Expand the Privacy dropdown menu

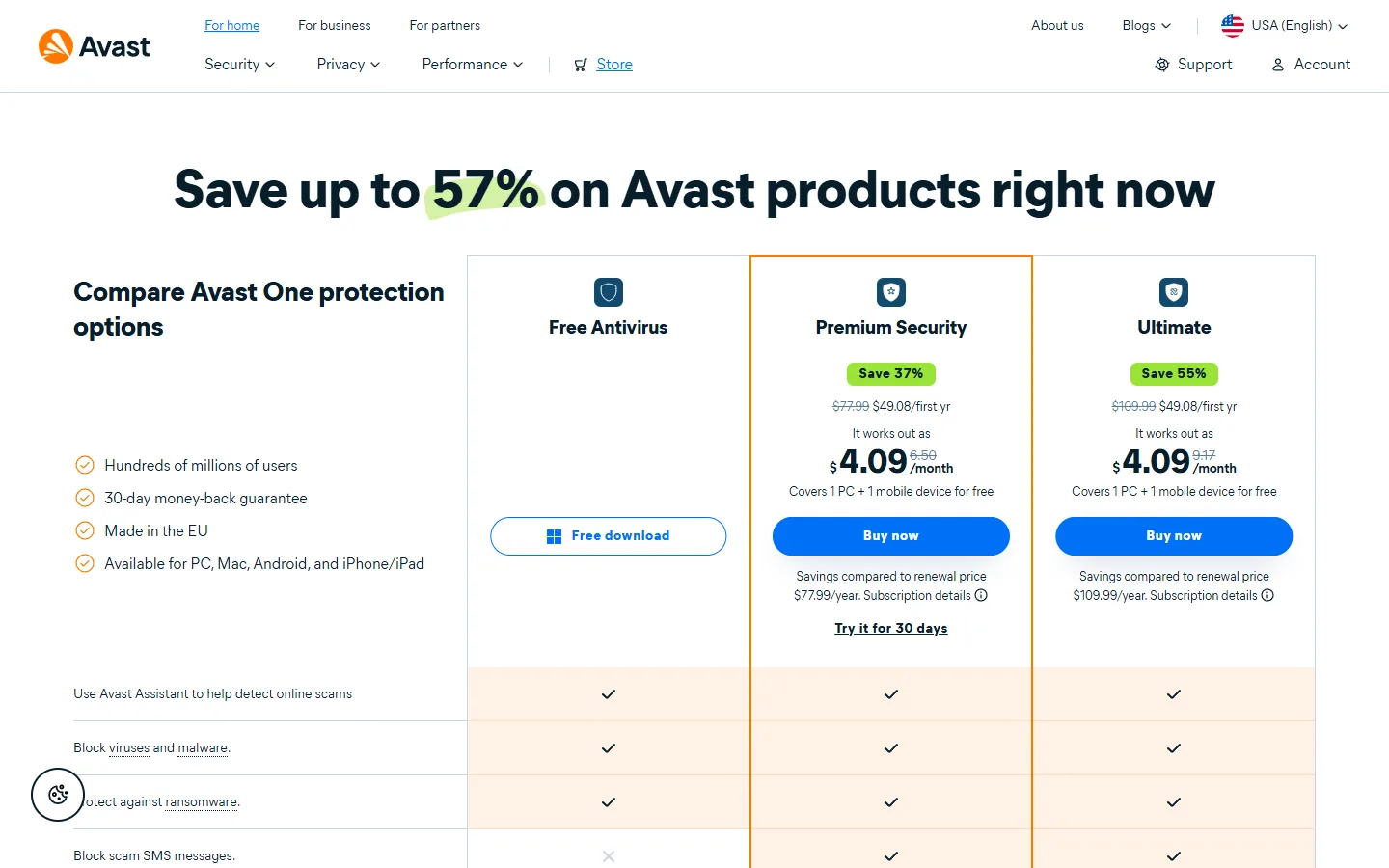[348, 65]
